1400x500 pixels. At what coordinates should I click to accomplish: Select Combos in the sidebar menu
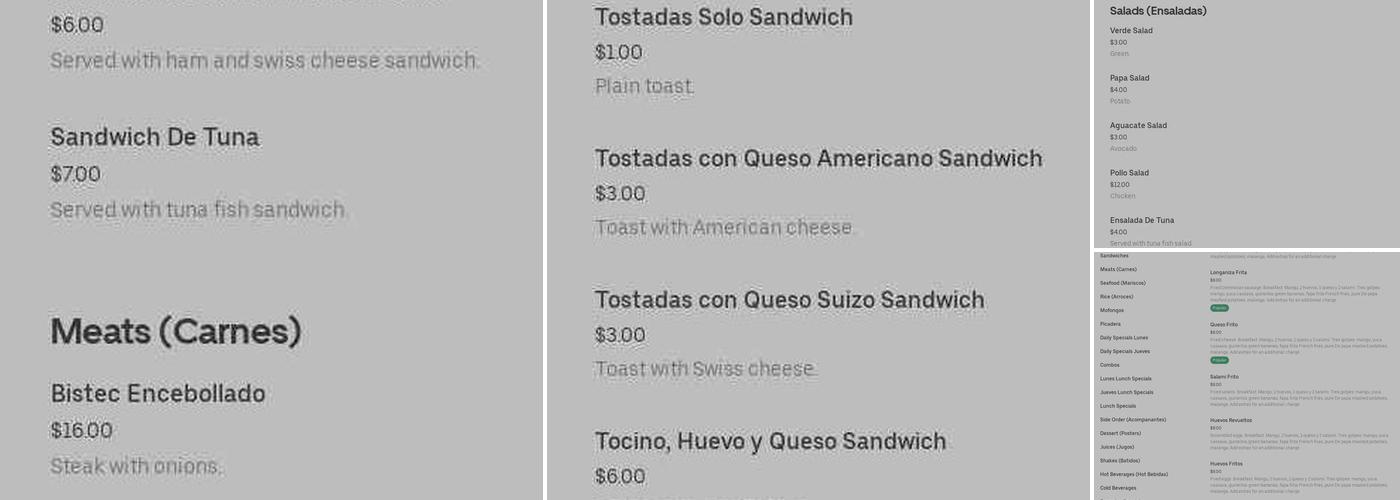coord(1110,365)
